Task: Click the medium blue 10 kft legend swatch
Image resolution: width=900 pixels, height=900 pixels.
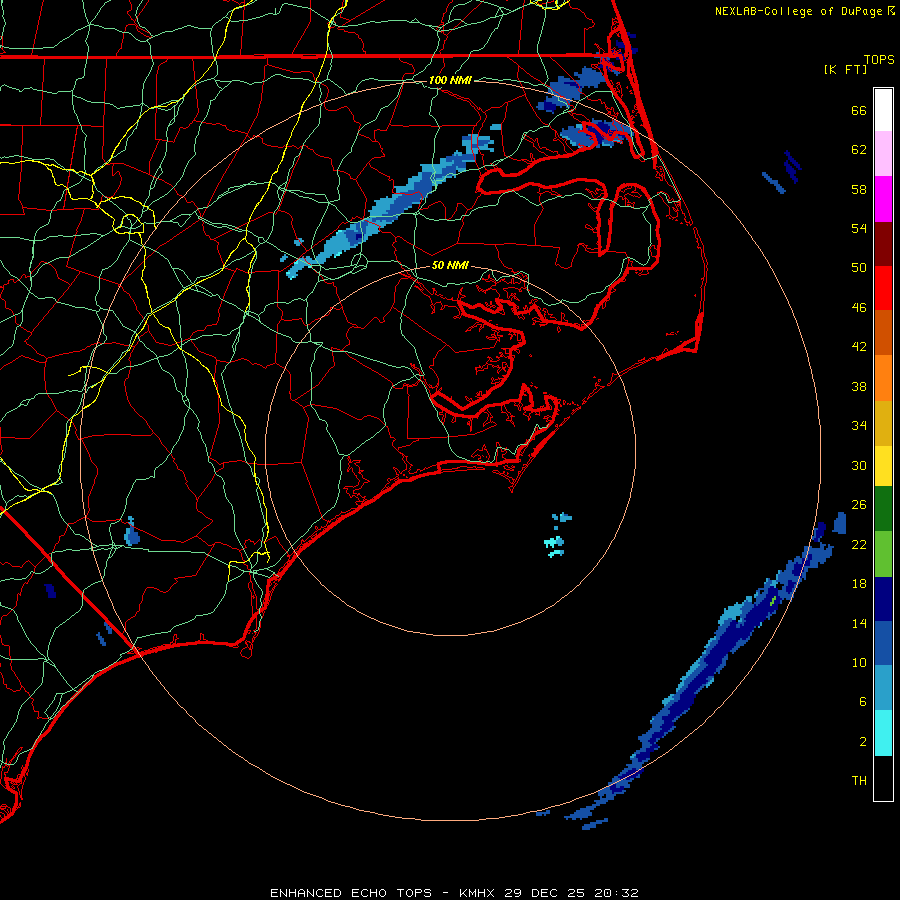Action: (883, 643)
